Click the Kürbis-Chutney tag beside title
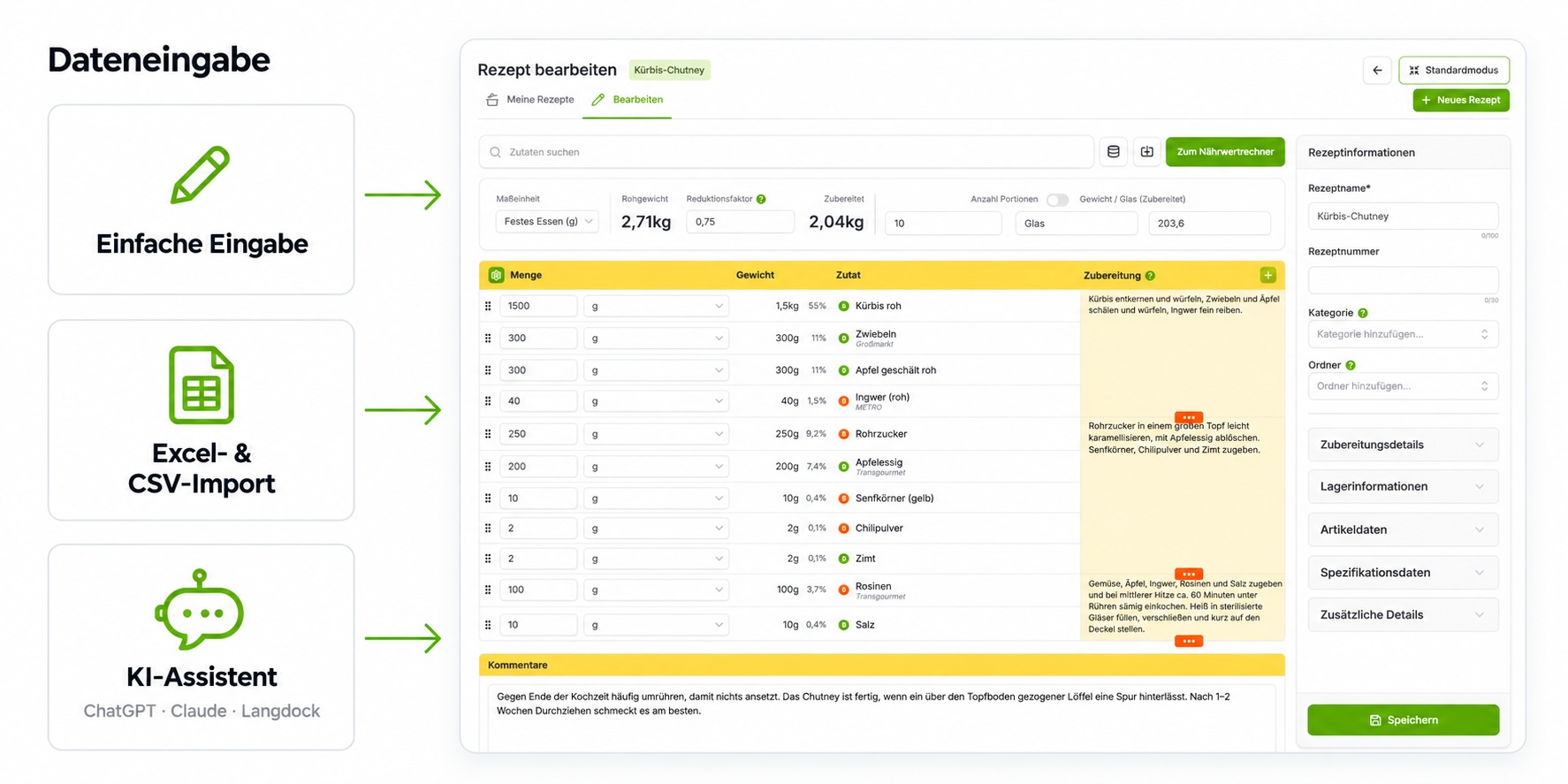The width and height of the screenshot is (1568, 784). tap(669, 70)
